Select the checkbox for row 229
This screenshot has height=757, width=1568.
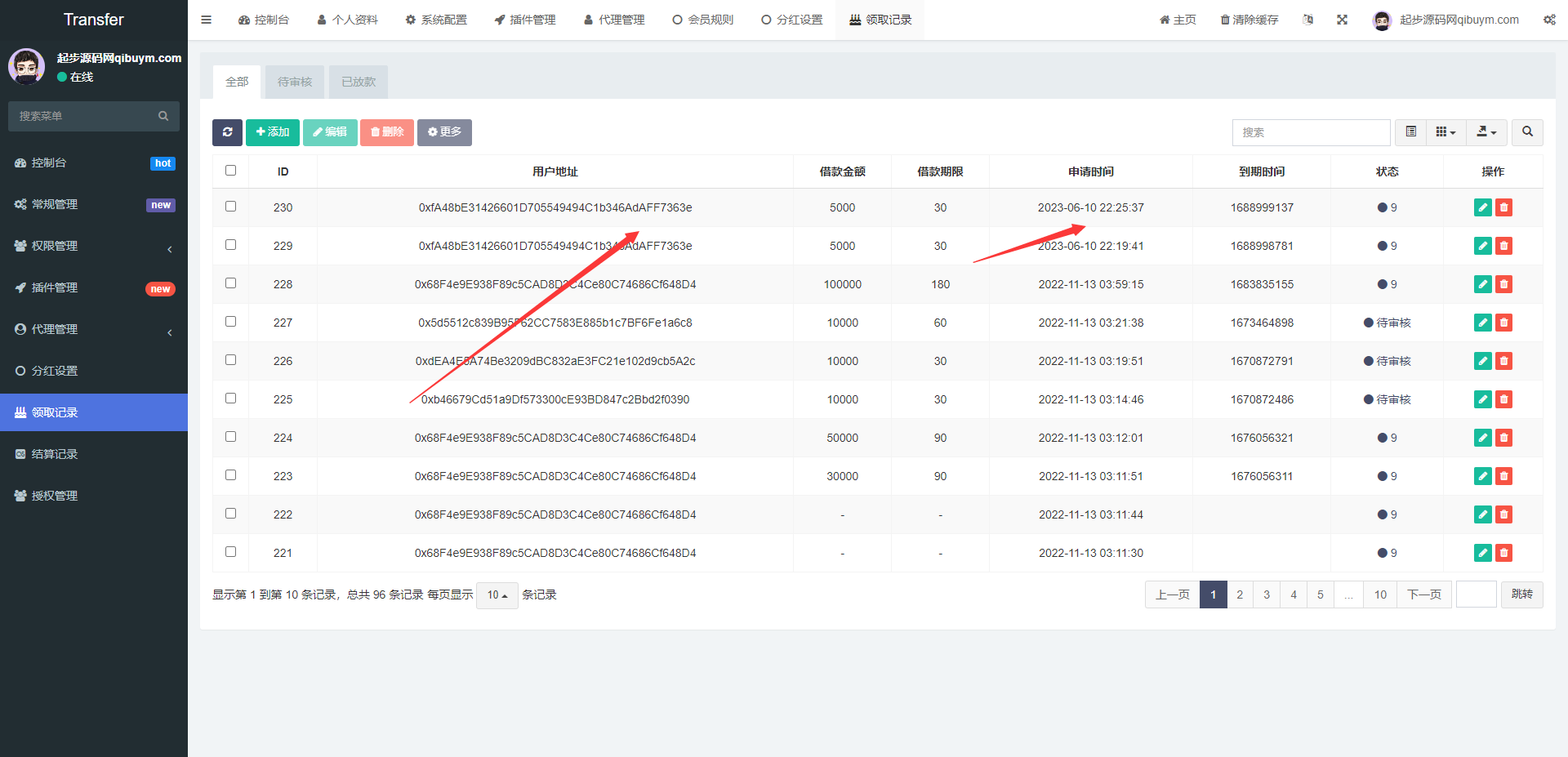point(230,245)
